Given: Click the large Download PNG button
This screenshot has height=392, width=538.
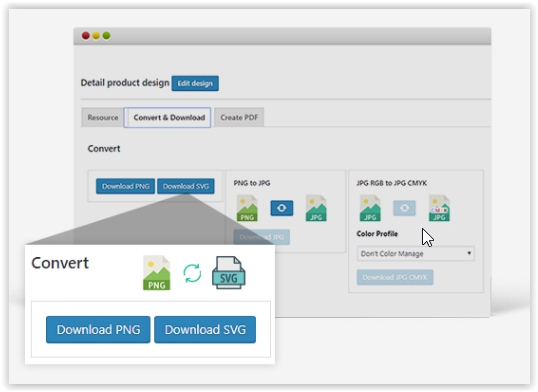Looking at the screenshot, I should 98,330.
